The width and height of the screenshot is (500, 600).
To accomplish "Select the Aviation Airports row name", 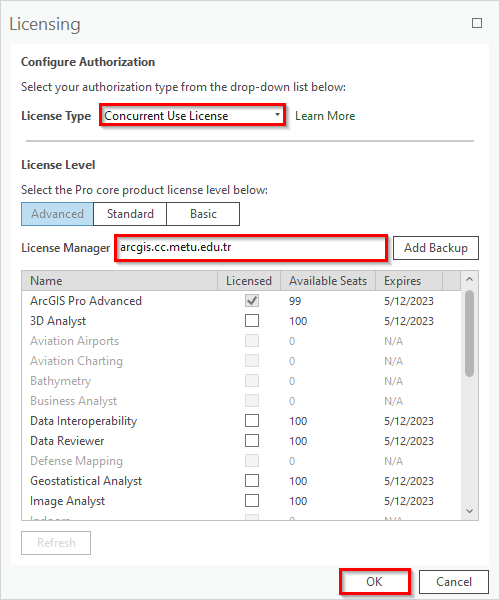I will [75, 341].
